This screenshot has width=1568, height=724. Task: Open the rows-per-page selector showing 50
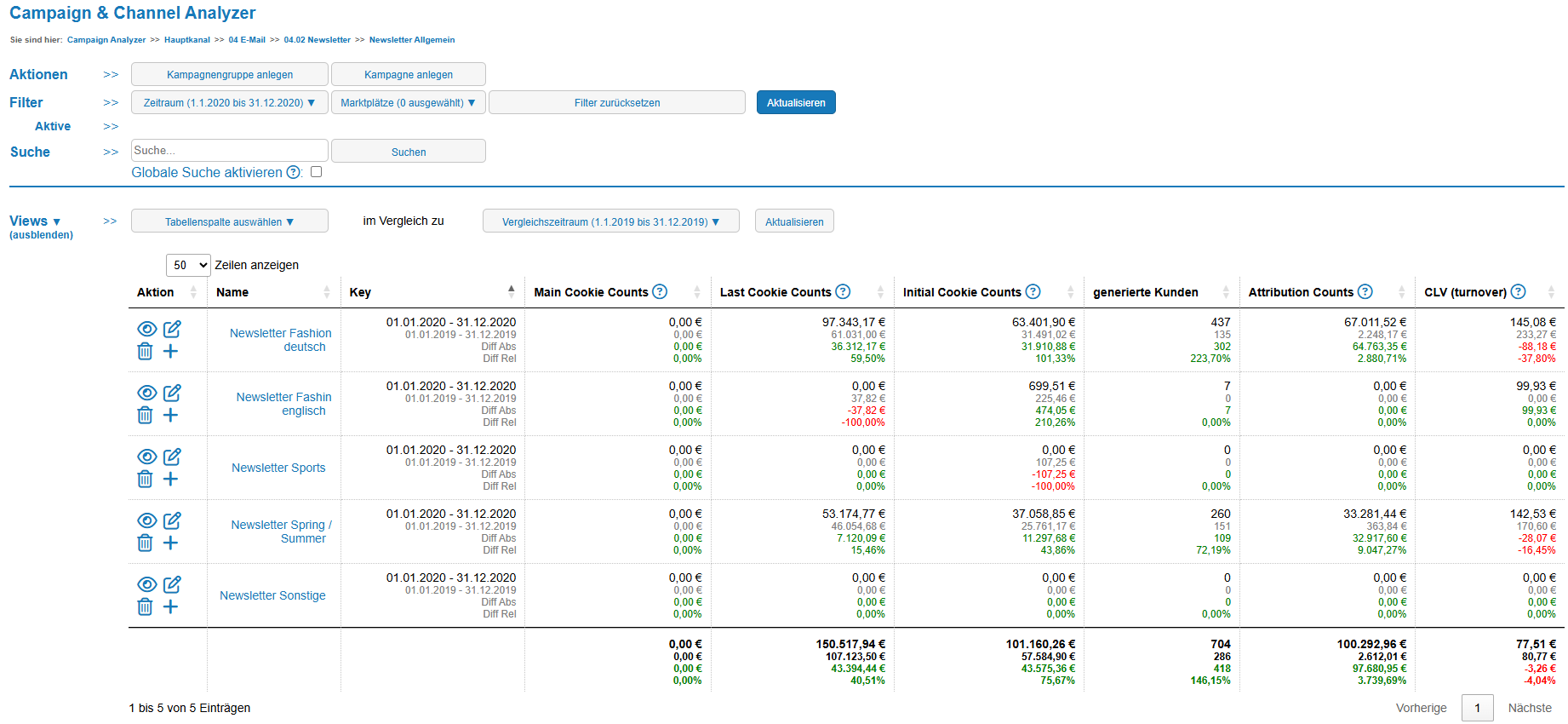coord(188,265)
